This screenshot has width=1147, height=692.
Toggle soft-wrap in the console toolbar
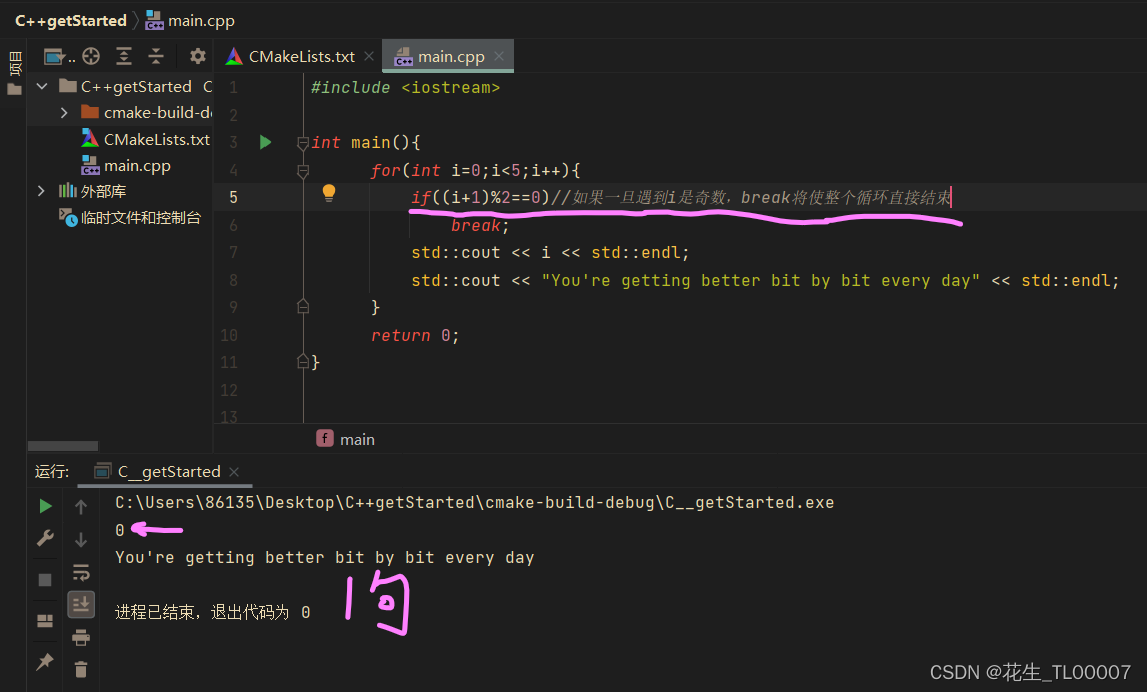[x=81, y=572]
